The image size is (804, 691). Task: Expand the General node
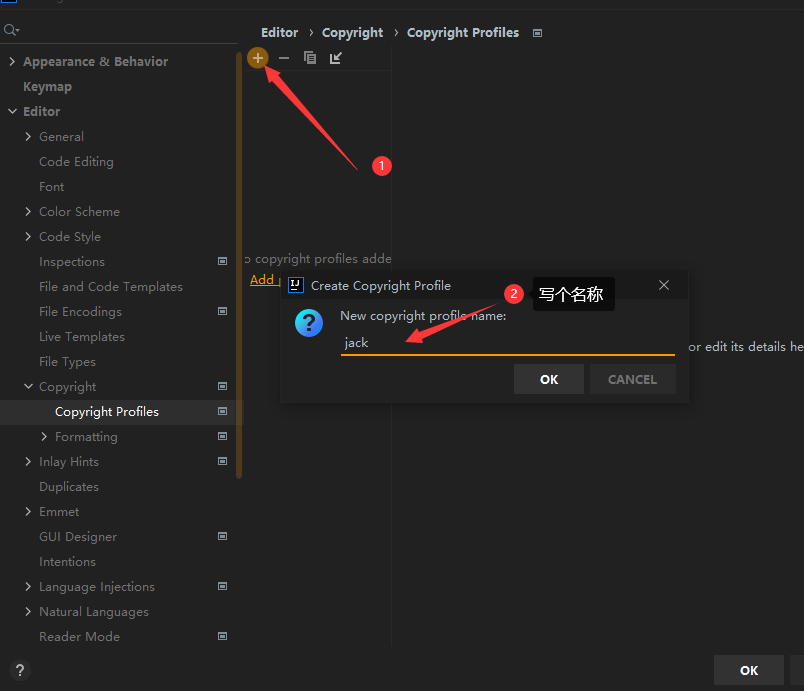pyautogui.click(x=28, y=136)
